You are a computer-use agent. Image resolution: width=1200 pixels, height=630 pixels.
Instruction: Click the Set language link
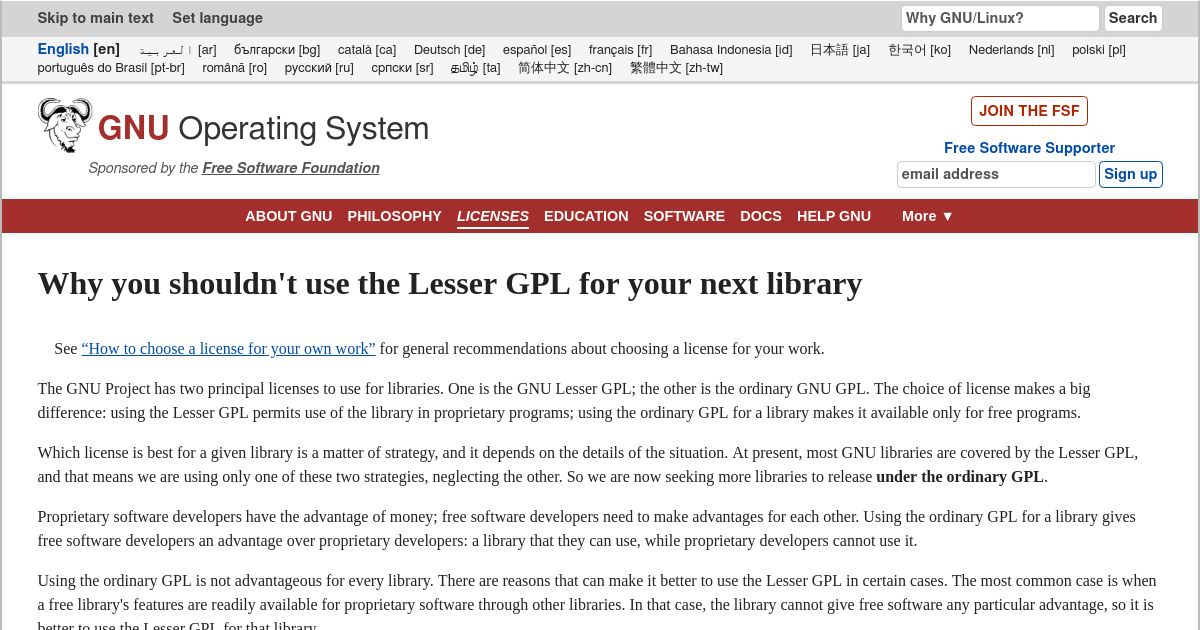click(217, 18)
